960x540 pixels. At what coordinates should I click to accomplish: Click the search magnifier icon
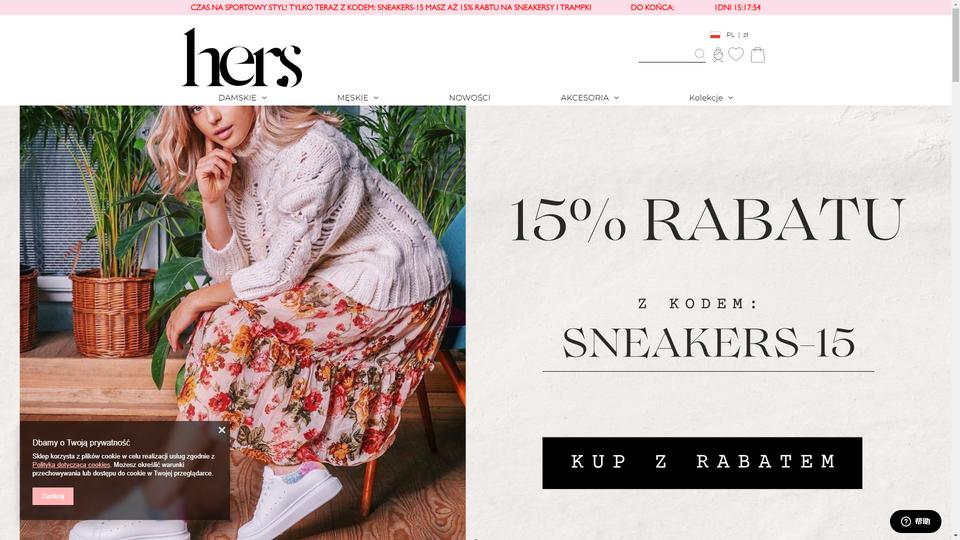[700, 54]
